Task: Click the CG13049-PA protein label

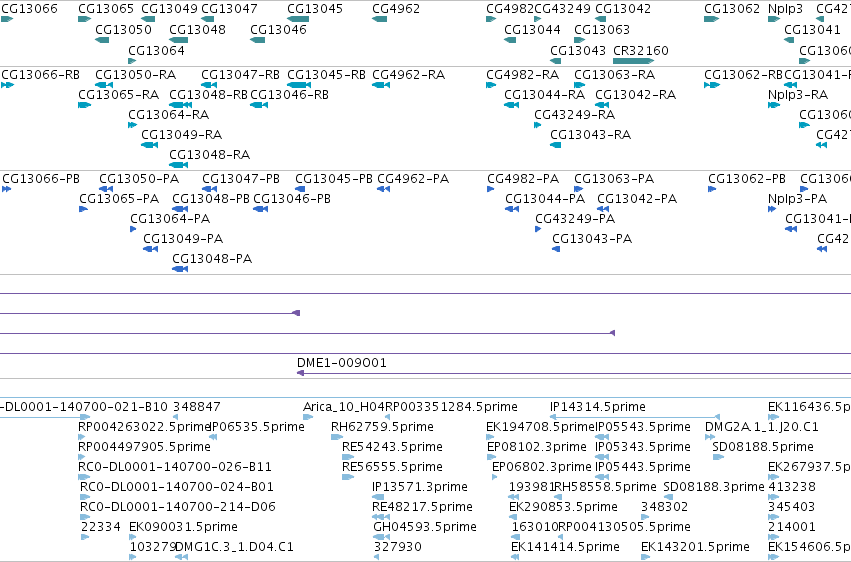Action: pos(183,239)
